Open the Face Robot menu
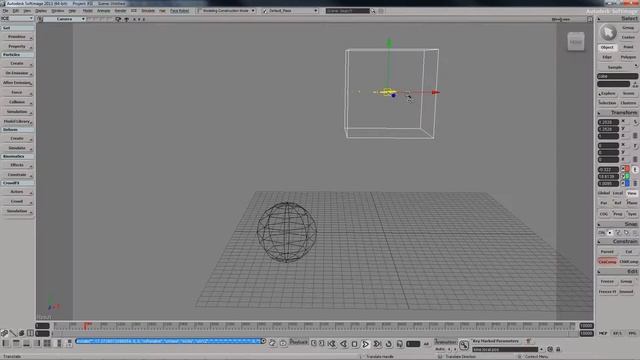 pos(180,11)
